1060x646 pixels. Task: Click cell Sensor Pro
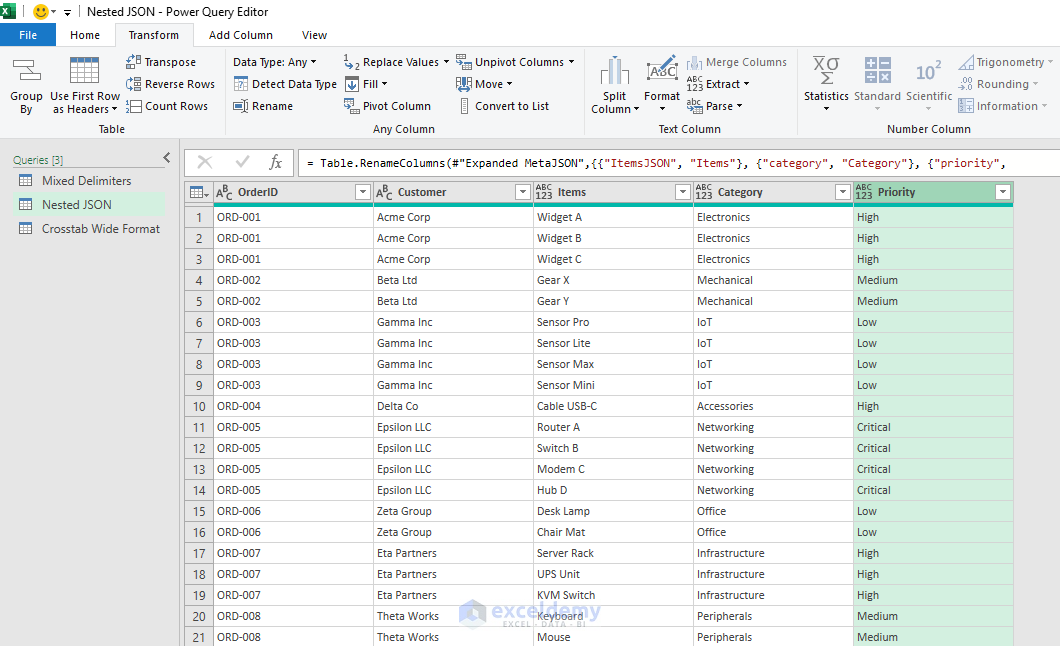click(x=613, y=322)
